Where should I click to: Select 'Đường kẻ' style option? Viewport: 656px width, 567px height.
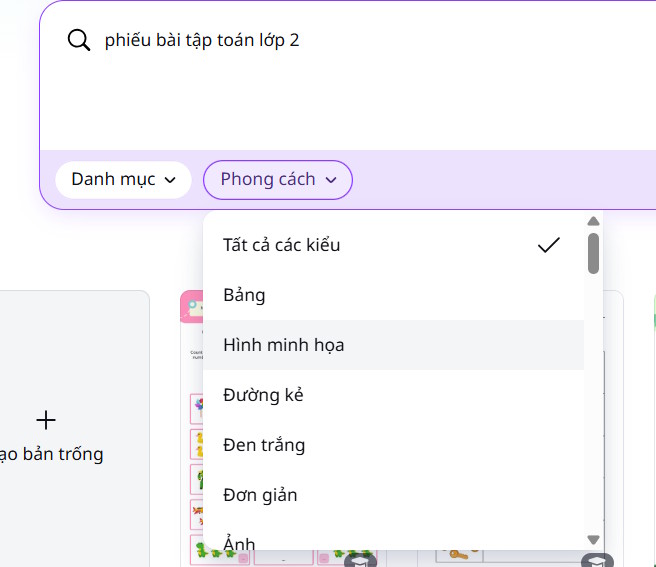tap(393, 395)
